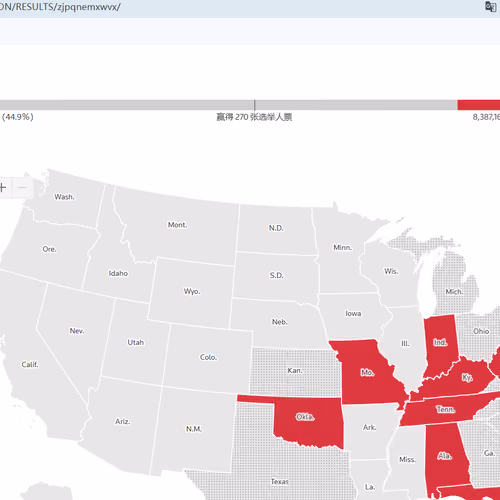Viewport: 500px width, 500px height.
Task: Click on South Dakota state
Action: (x=276, y=275)
